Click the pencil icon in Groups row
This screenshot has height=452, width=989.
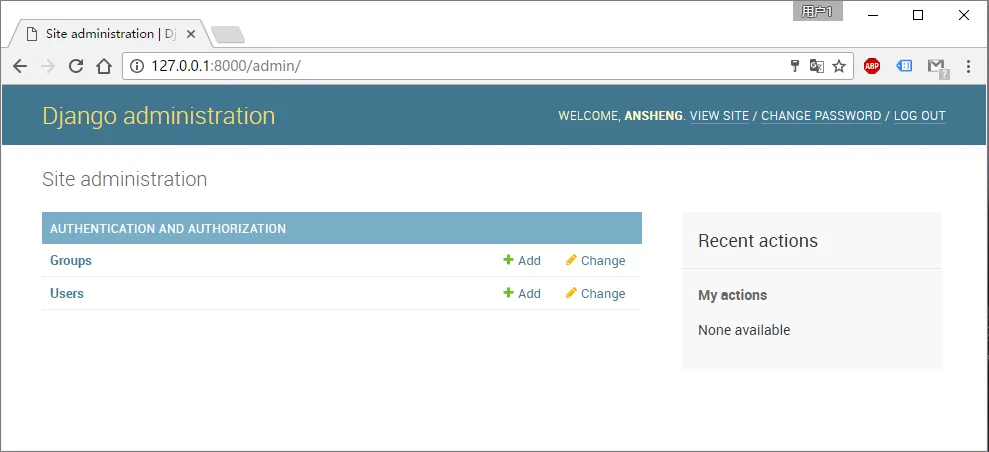click(x=571, y=260)
